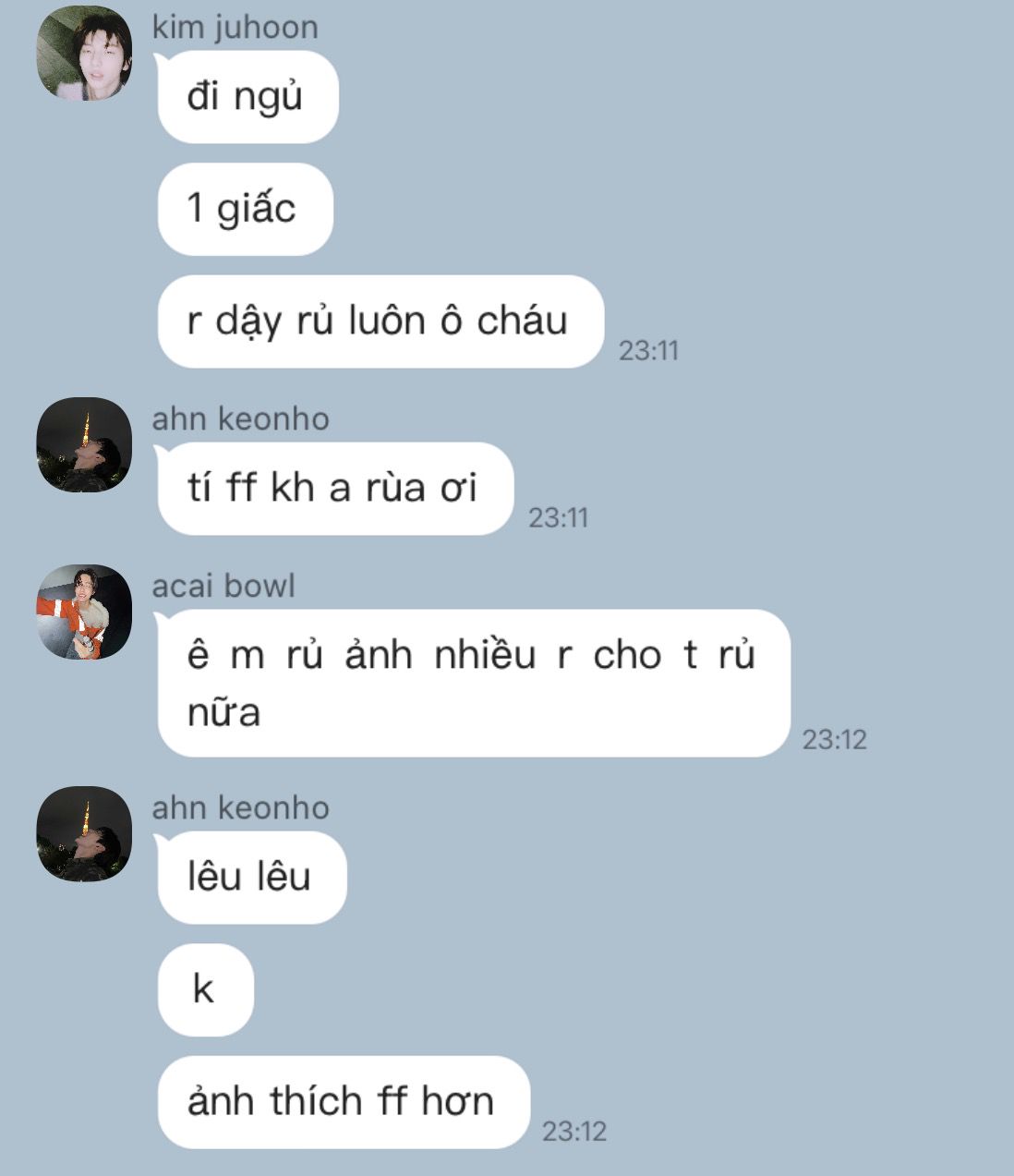
Task: Tap the 'r dậy rủ luôn ô cháu' message
Action: [380, 321]
